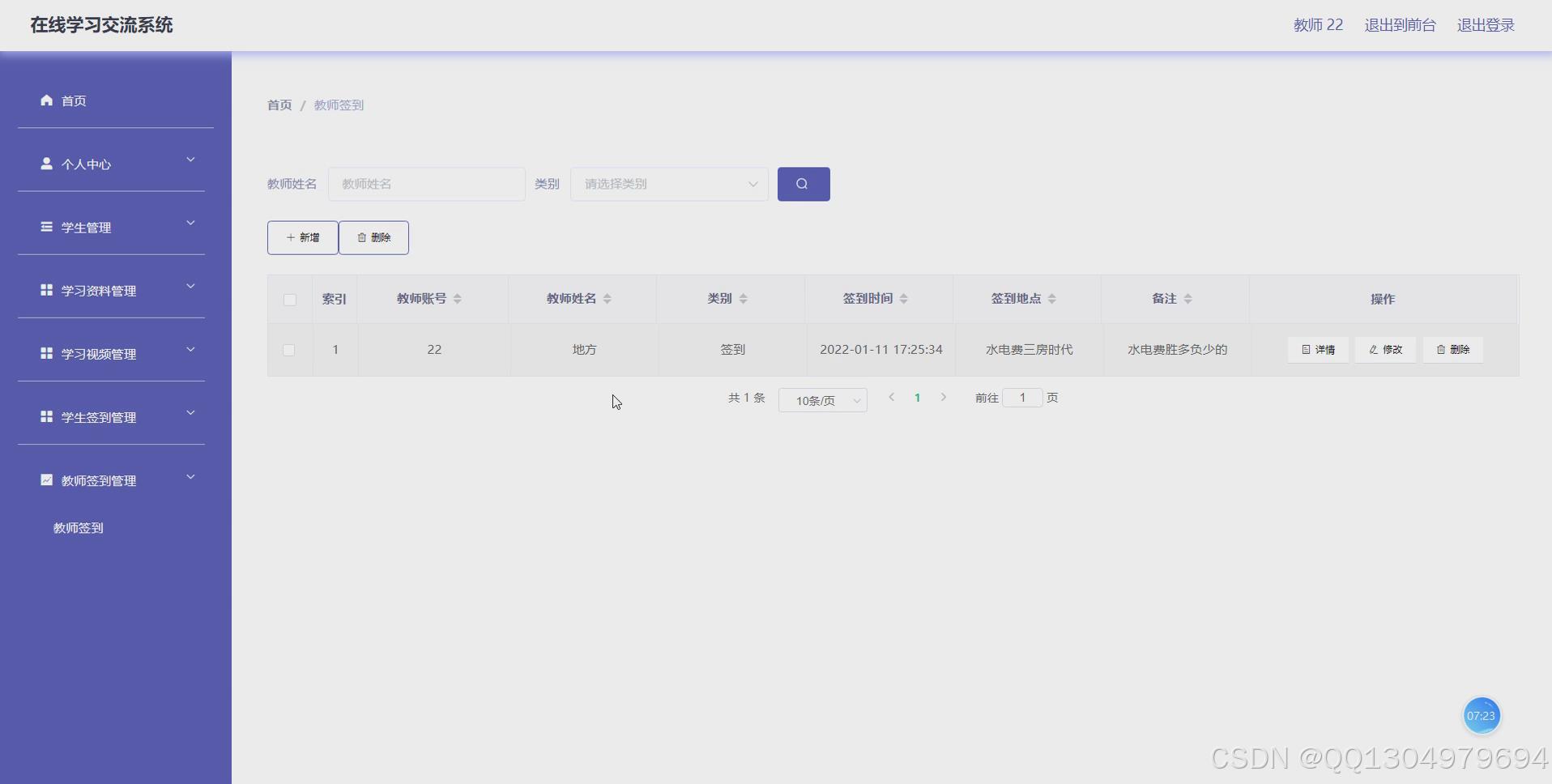Click the 详情 button in the table row

(1317, 350)
